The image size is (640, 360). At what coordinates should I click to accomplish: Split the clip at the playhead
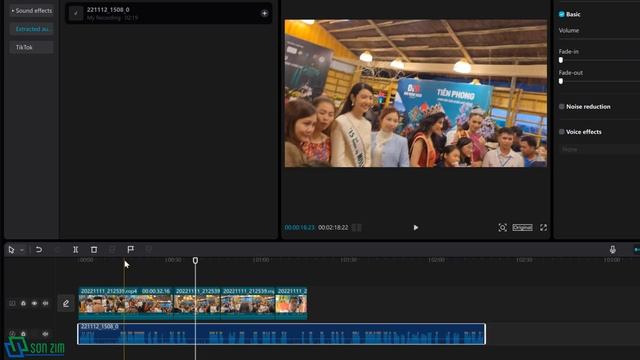[76, 249]
